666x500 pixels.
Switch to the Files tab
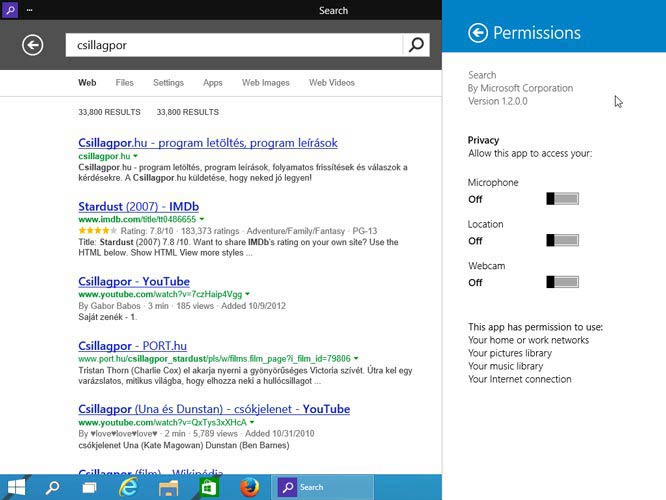coord(124,83)
